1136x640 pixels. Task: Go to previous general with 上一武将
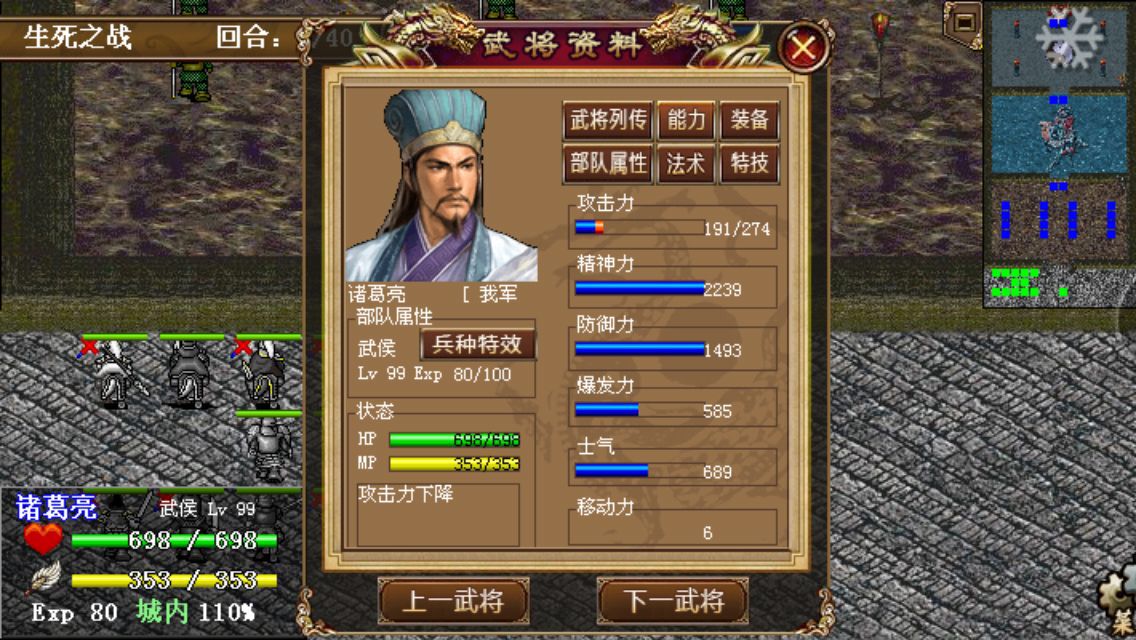454,601
